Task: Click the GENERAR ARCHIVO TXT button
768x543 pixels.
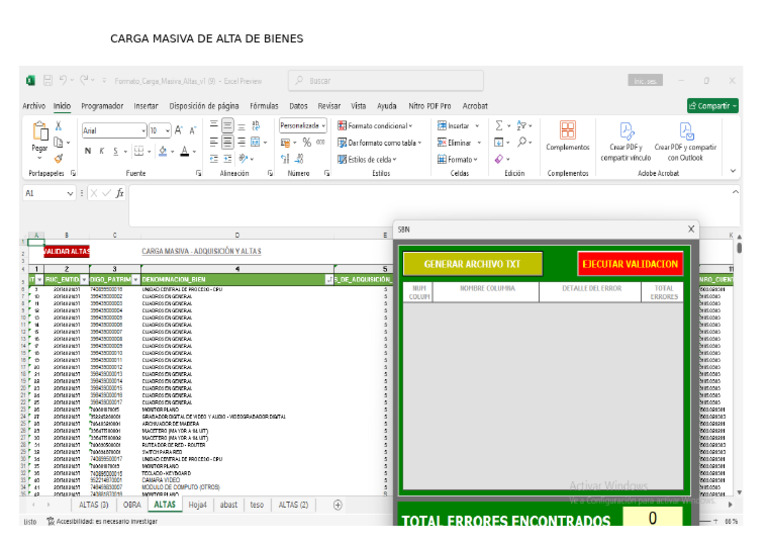Action: (x=471, y=264)
